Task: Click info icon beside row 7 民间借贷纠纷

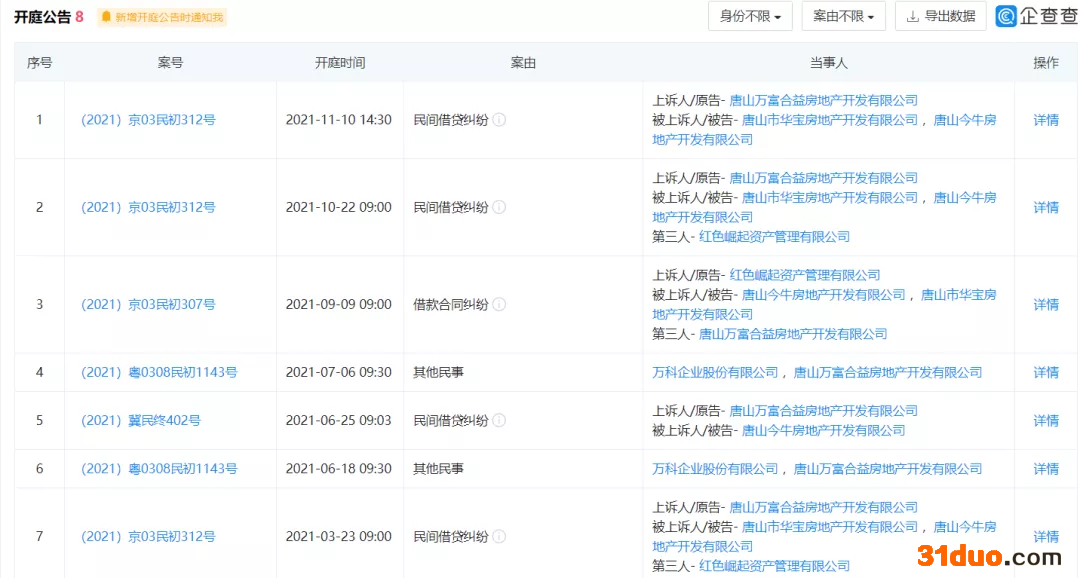Action: (499, 537)
